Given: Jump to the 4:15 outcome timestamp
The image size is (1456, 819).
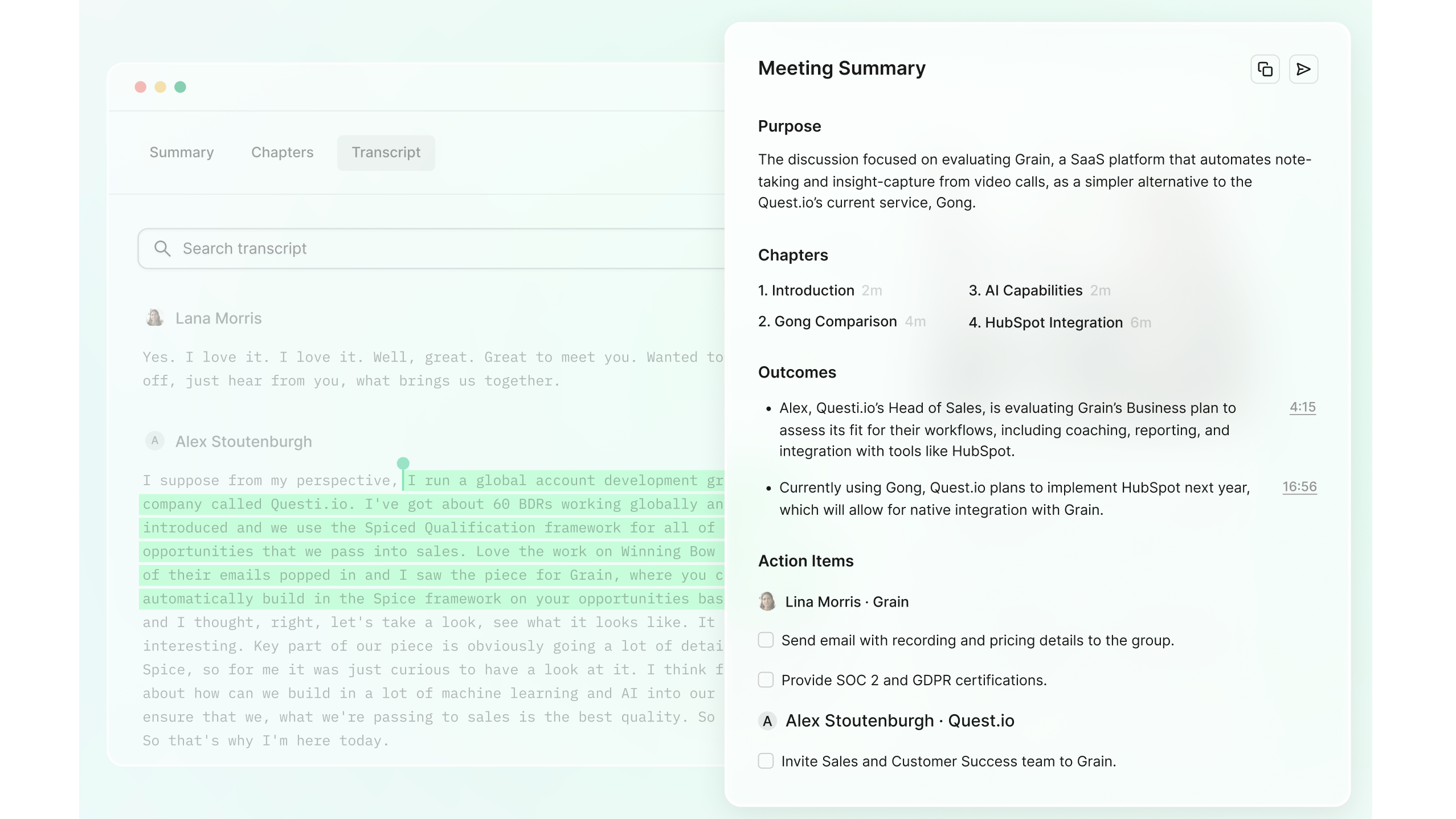Looking at the screenshot, I should pos(1303,407).
